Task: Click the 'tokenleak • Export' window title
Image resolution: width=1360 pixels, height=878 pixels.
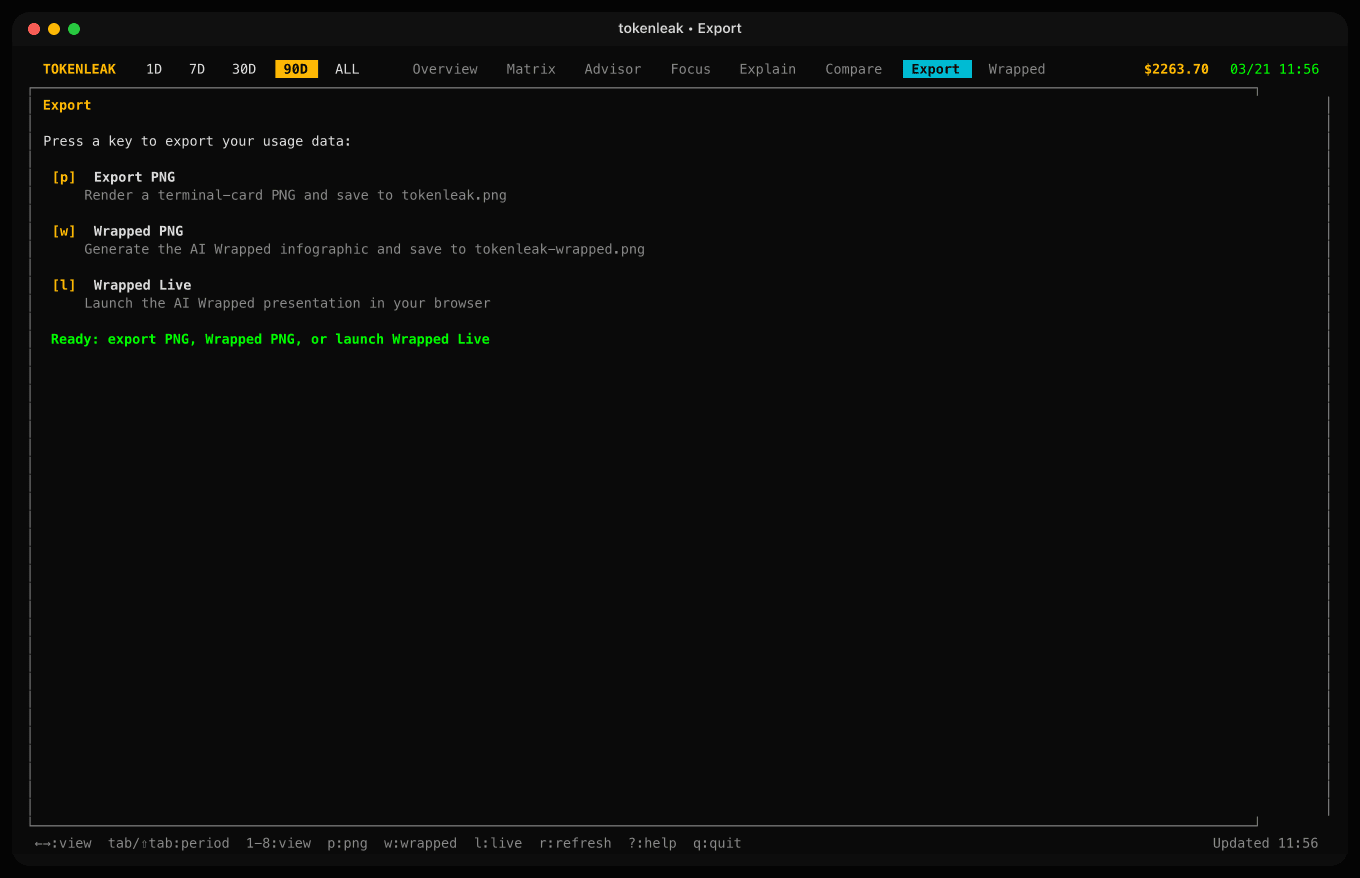Action: tap(680, 28)
